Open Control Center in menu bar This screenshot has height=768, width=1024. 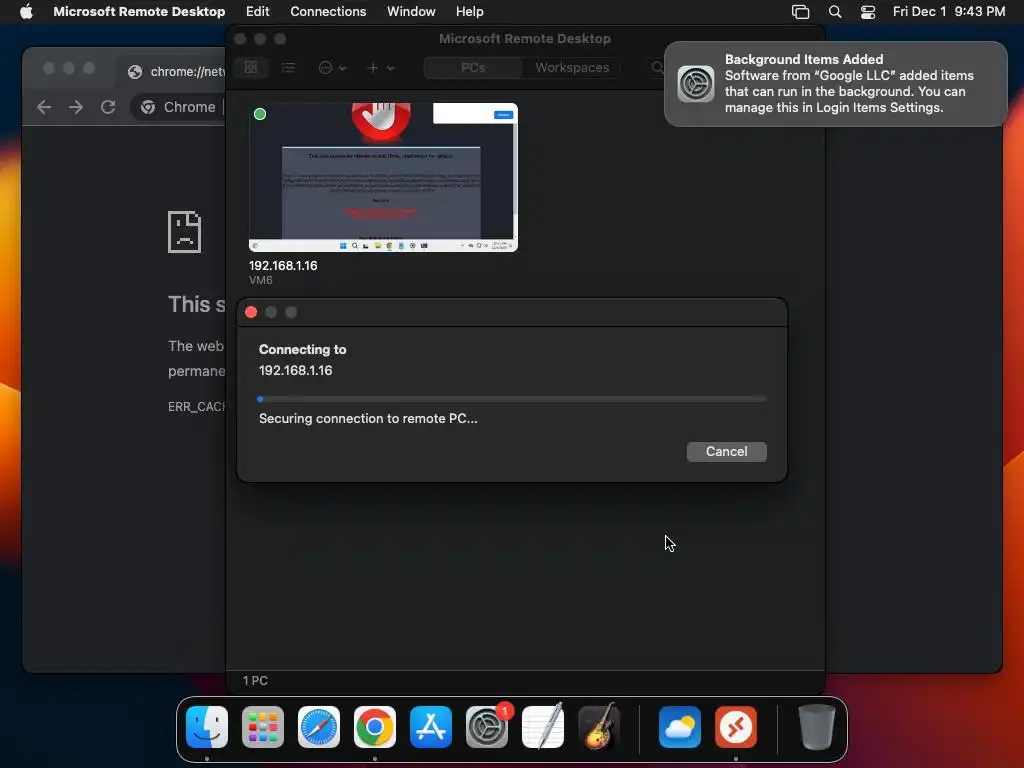868,12
